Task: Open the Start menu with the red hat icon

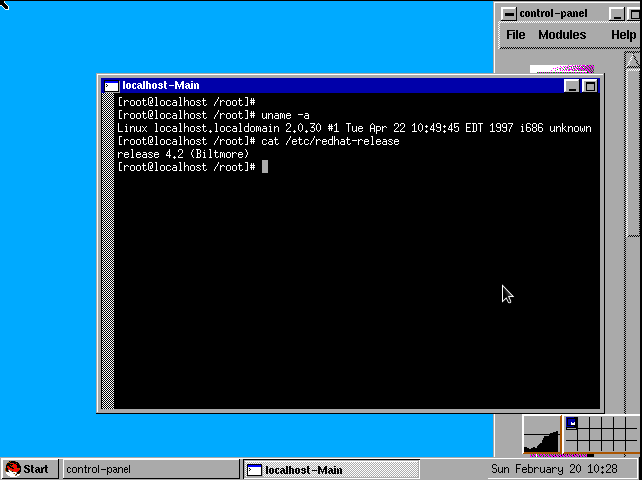Action: (x=28, y=469)
